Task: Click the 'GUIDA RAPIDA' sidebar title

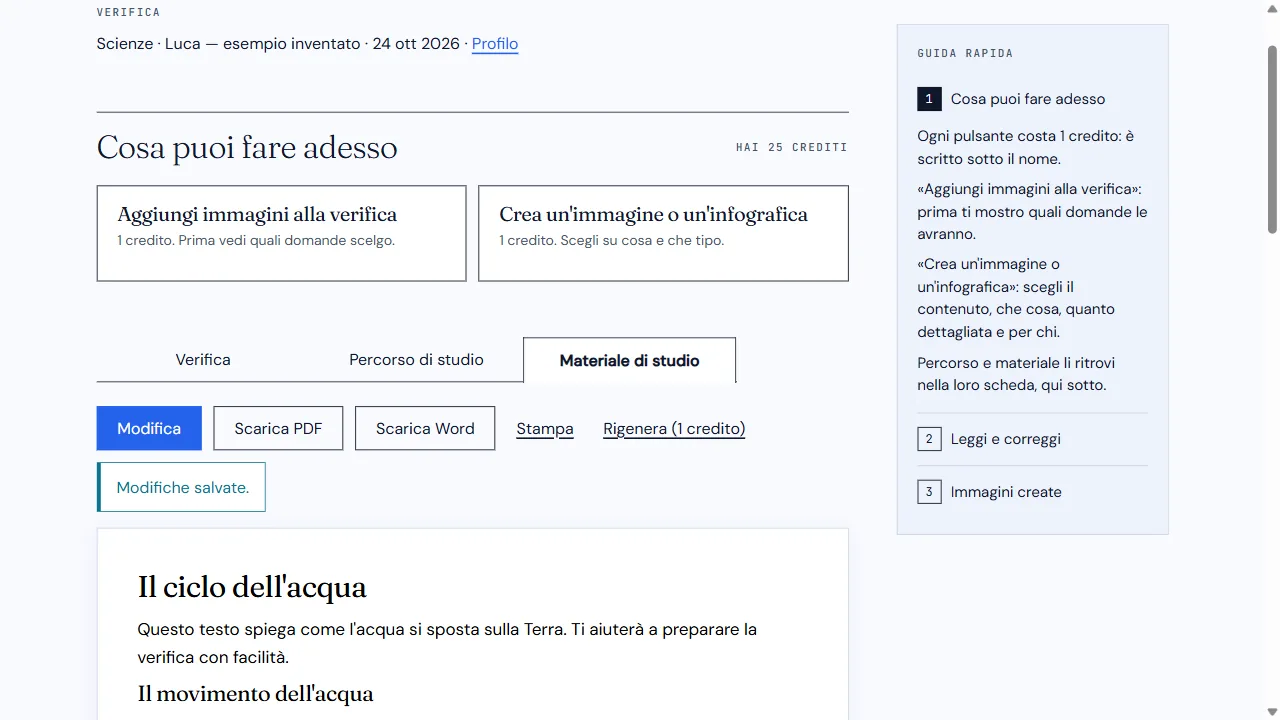Action: click(x=965, y=53)
